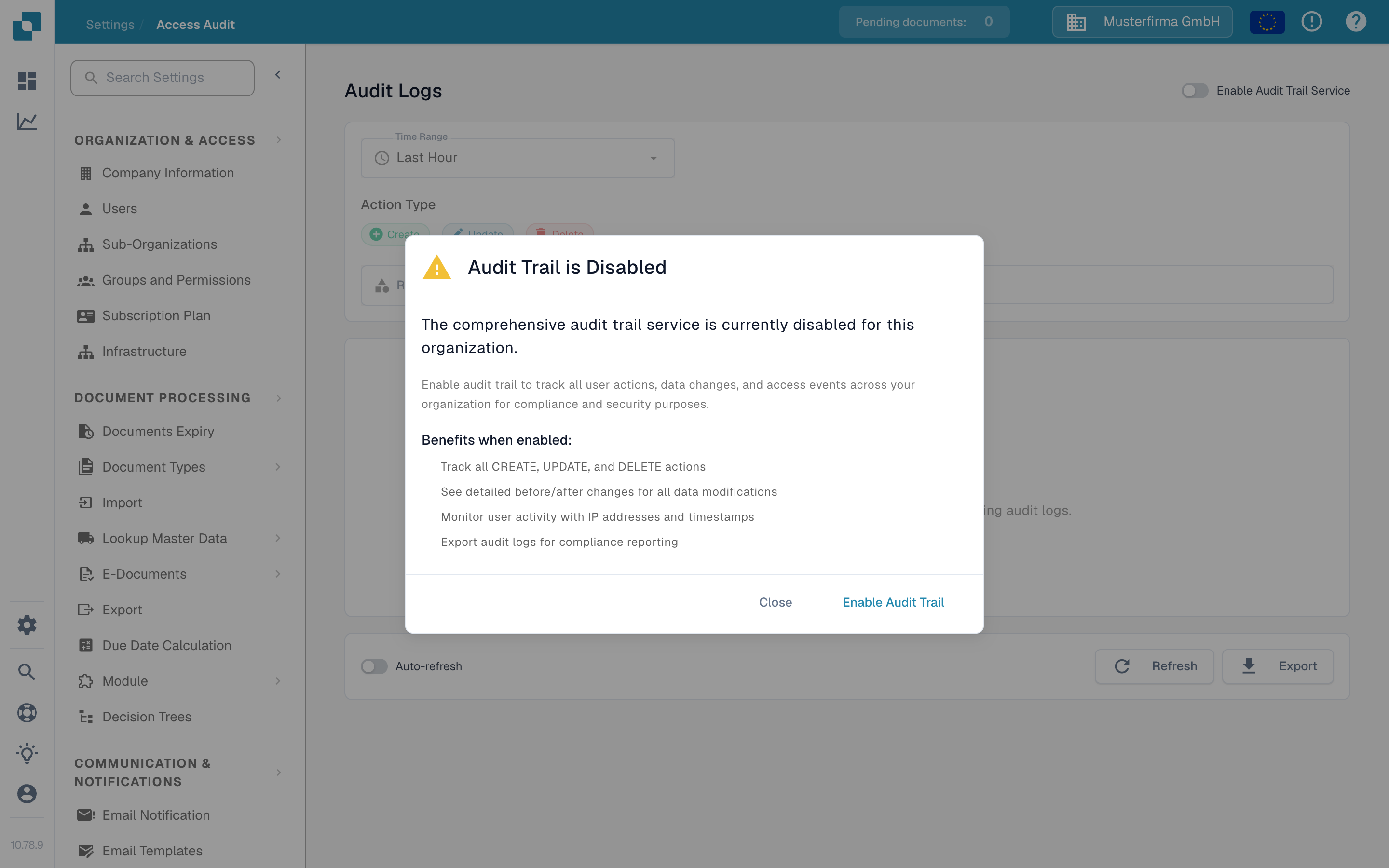Viewport: 1389px width, 868px height.
Task: Collapse the settings sidebar with the chevron
Action: point(278,75)
